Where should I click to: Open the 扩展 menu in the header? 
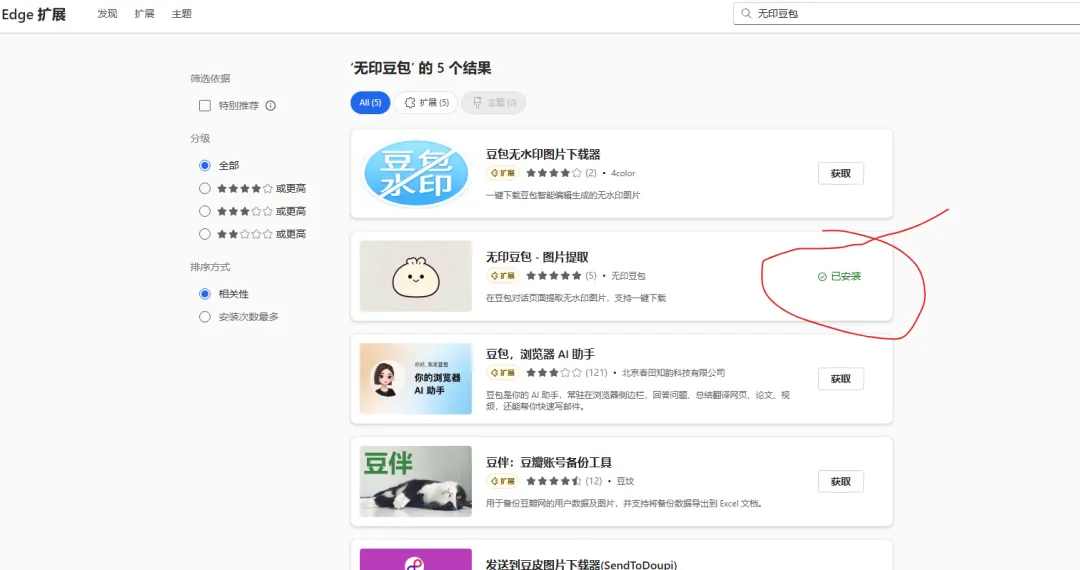[145, 14]
